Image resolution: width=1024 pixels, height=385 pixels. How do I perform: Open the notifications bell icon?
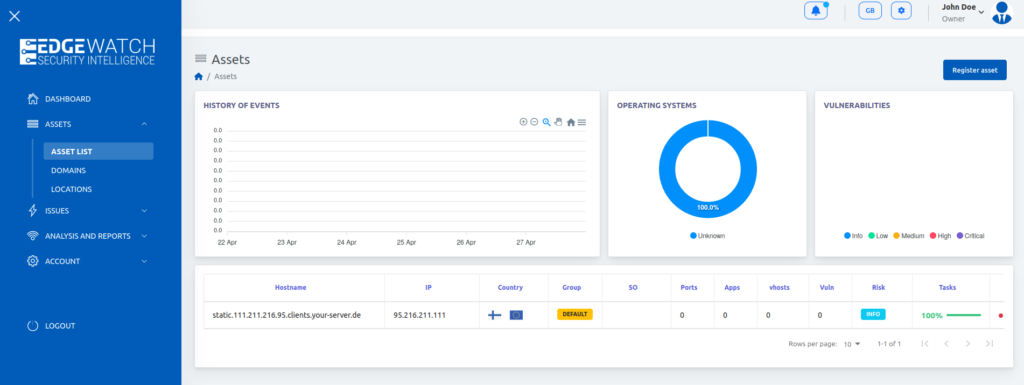[816, 10]
